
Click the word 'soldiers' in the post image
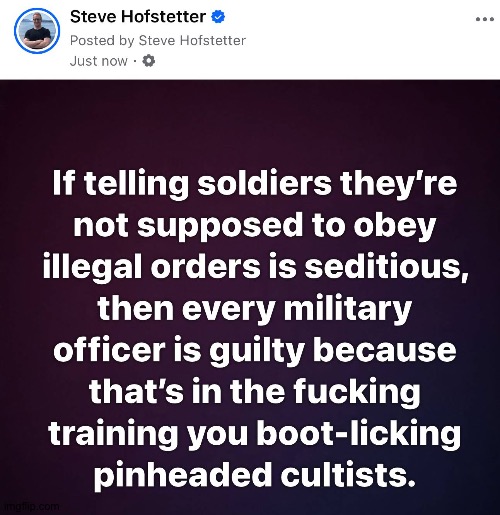[264, 183]
